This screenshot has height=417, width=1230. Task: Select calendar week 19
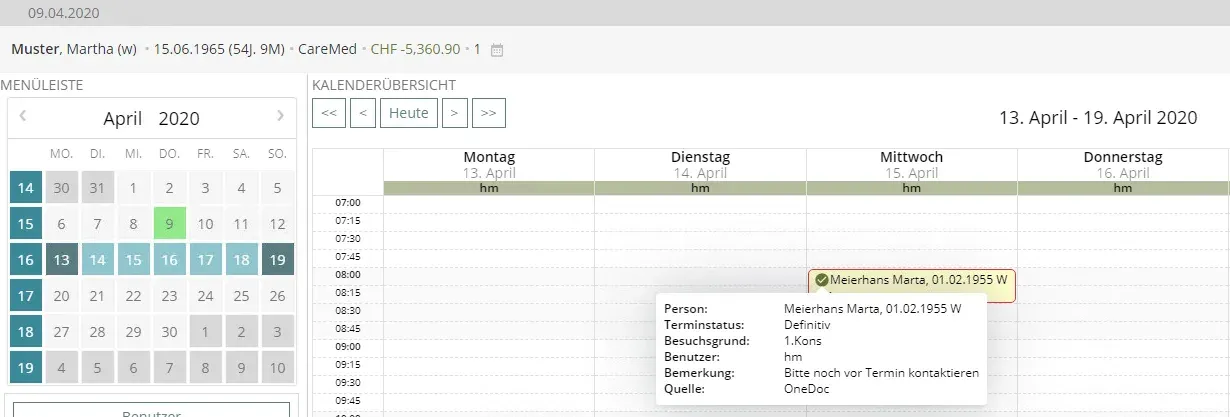pos(25,368)
